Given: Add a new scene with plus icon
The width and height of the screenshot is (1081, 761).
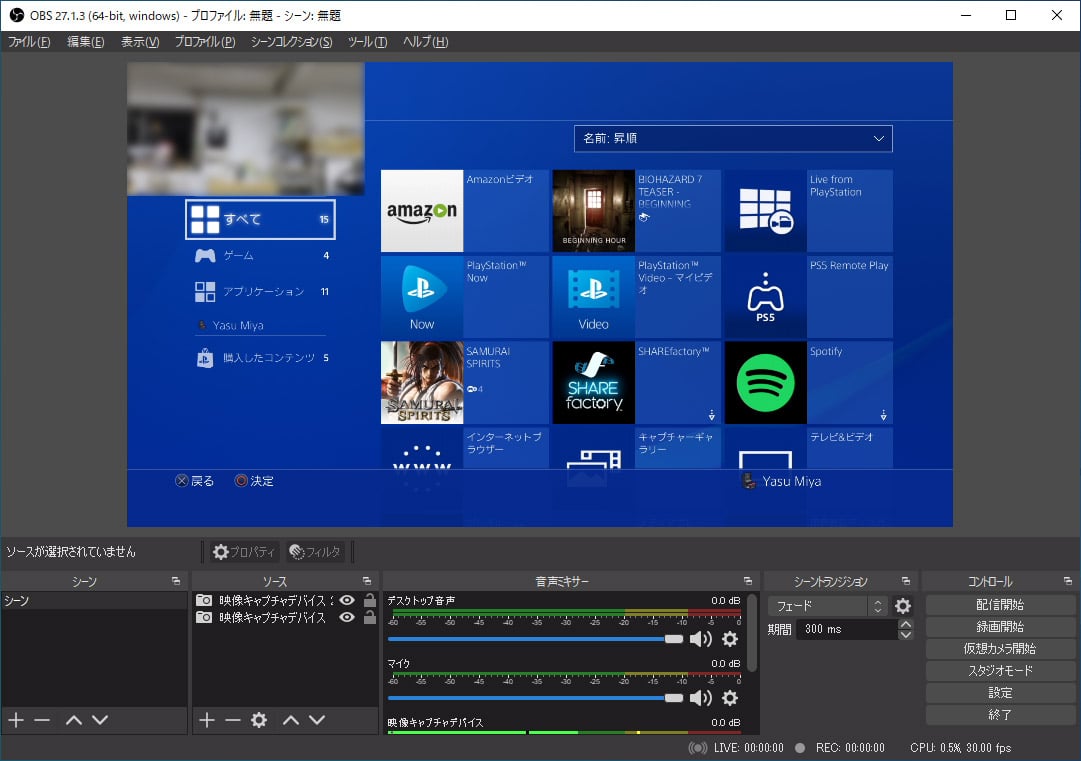Looking at the screenshot, I should point(16,720).
